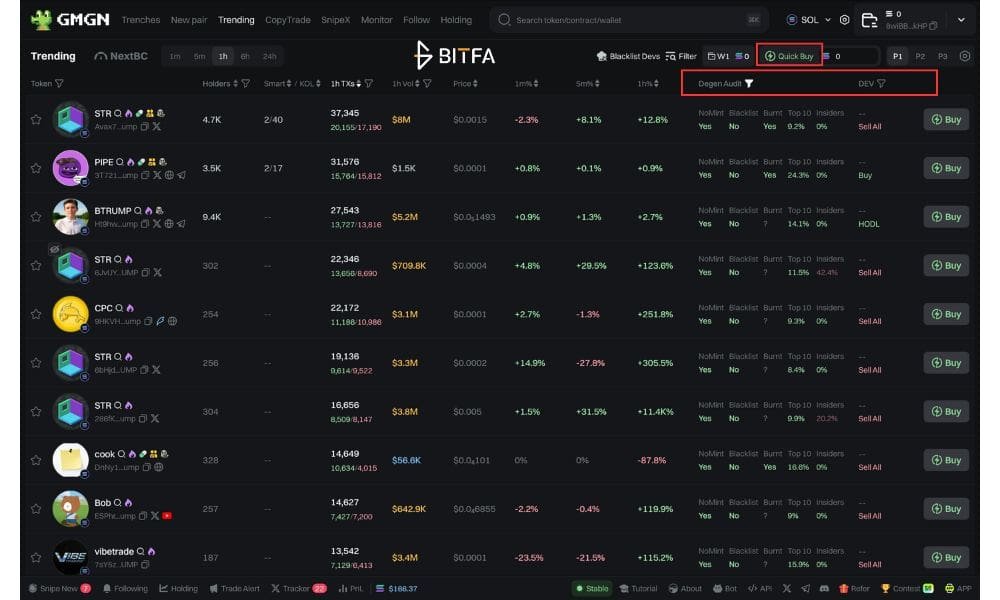Open the cook token website icon
Viewport: 1000px width, 600px height.
pyautogui.click(x=159, y=467)
